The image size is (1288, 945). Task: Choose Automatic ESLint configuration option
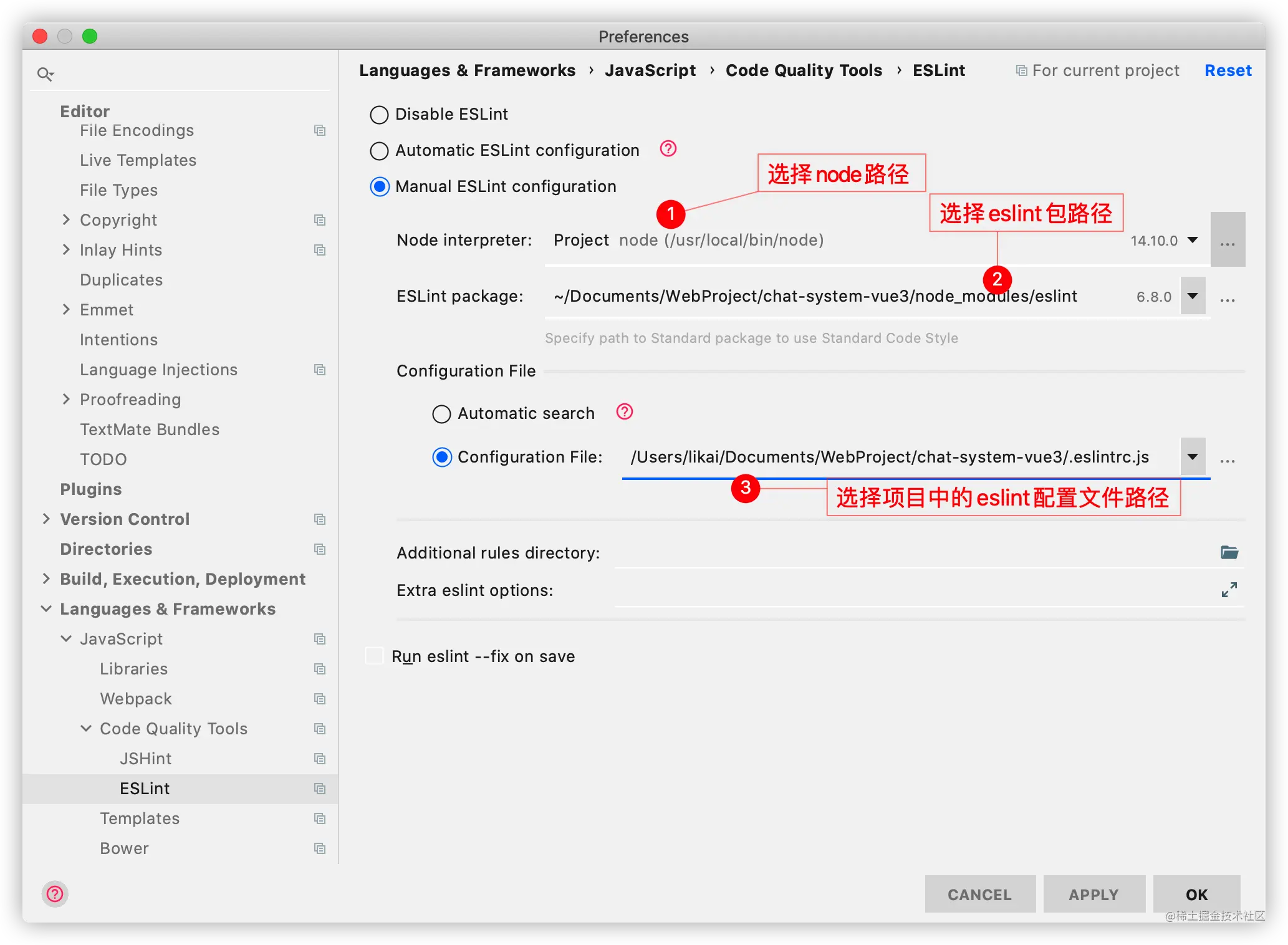pos(379,151)
